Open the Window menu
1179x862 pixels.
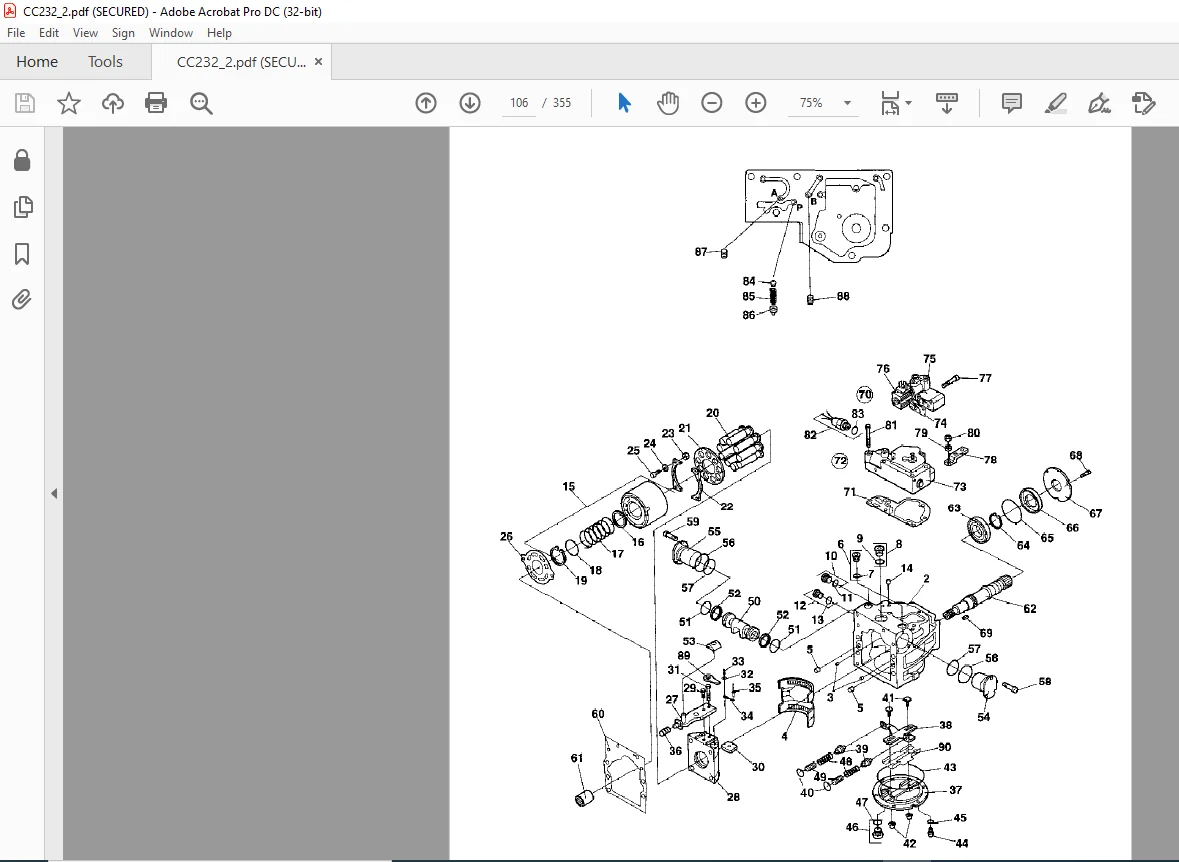[171, 33]
